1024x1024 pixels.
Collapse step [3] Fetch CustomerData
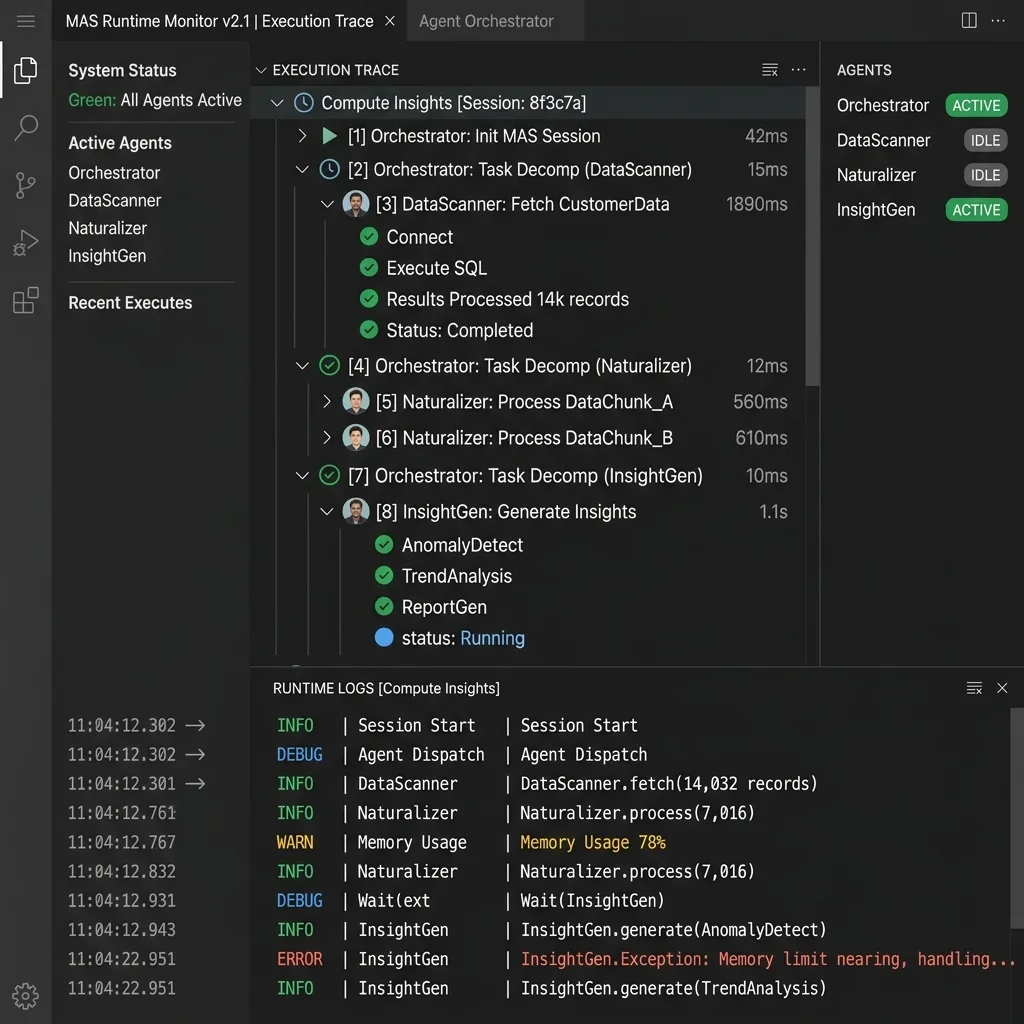(x=327, y=204)
